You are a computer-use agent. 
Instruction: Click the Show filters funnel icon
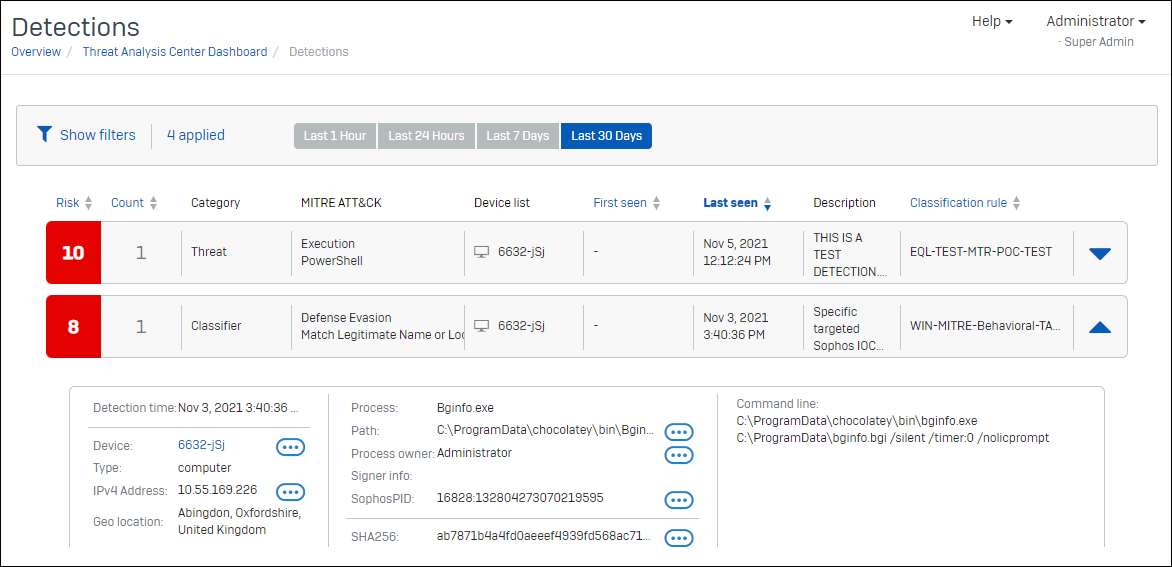(44, 134)
